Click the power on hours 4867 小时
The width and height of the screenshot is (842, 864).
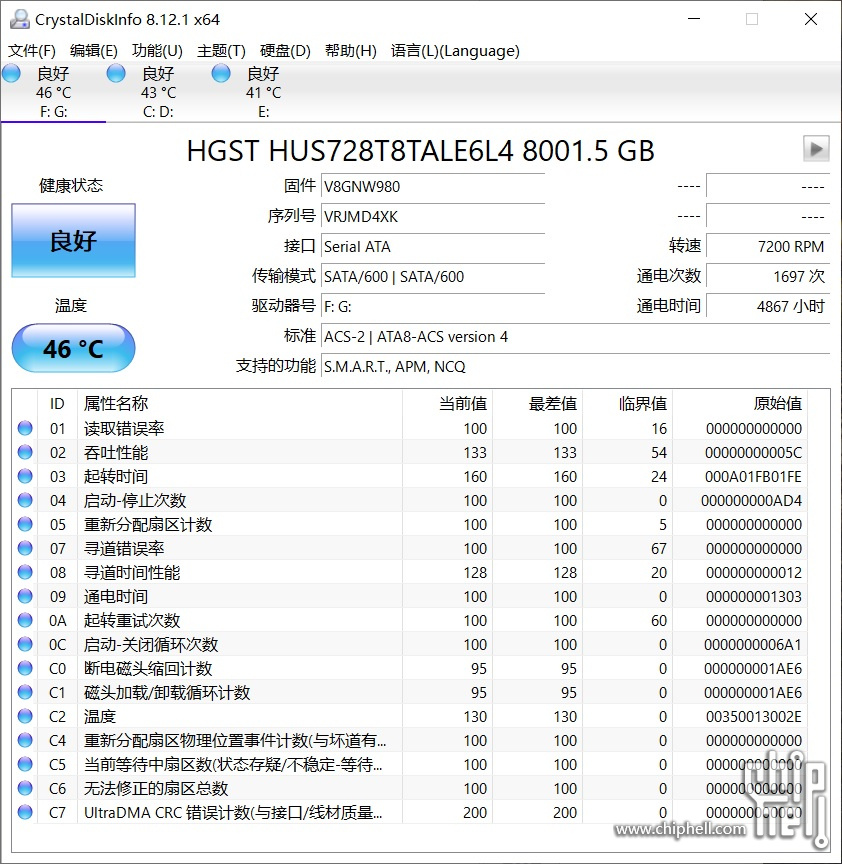point(768,306)
